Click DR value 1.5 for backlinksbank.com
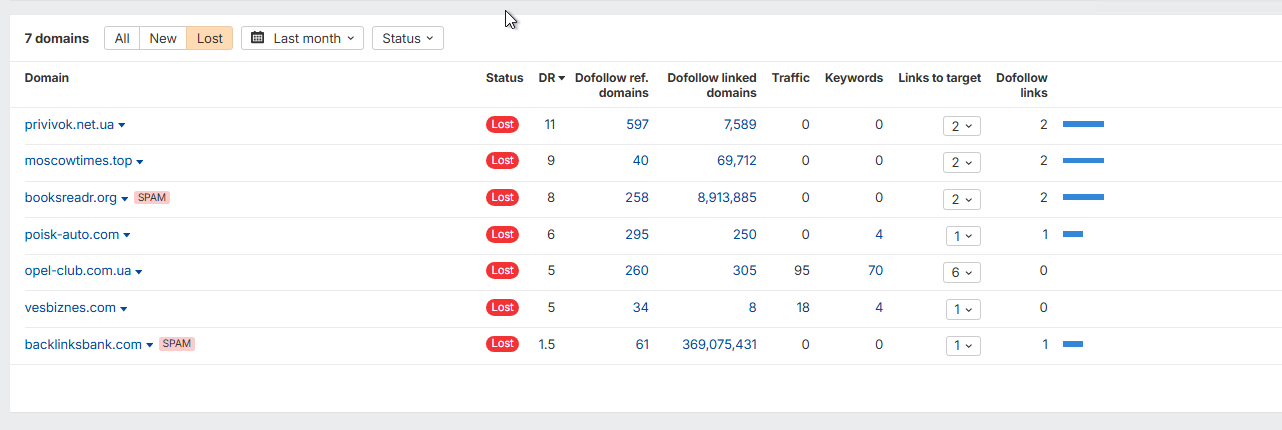The image size is (1282, 430). (x=547, y=345)
